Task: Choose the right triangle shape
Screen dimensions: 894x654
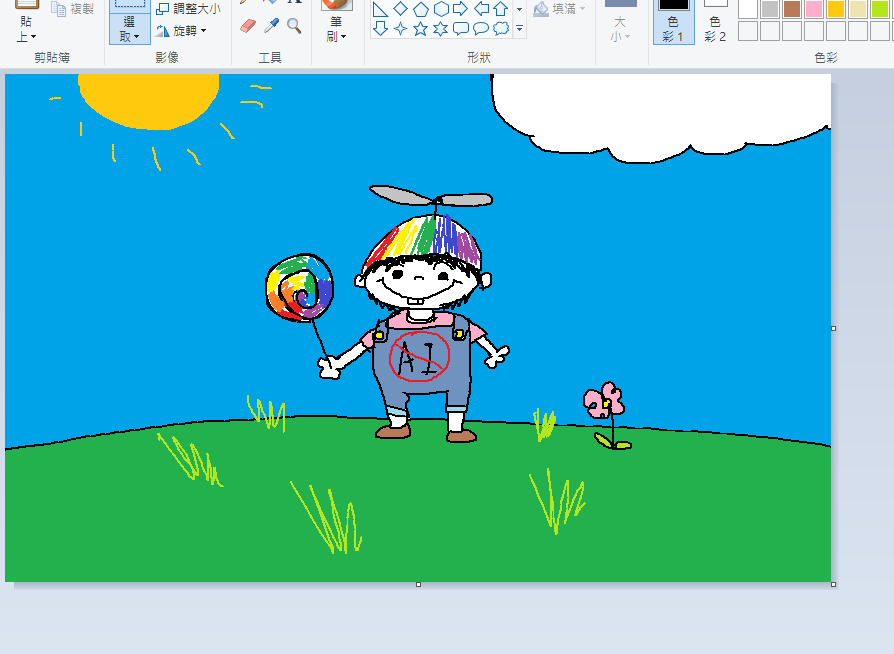Action: pyautogui.click(x=380, y=9)
